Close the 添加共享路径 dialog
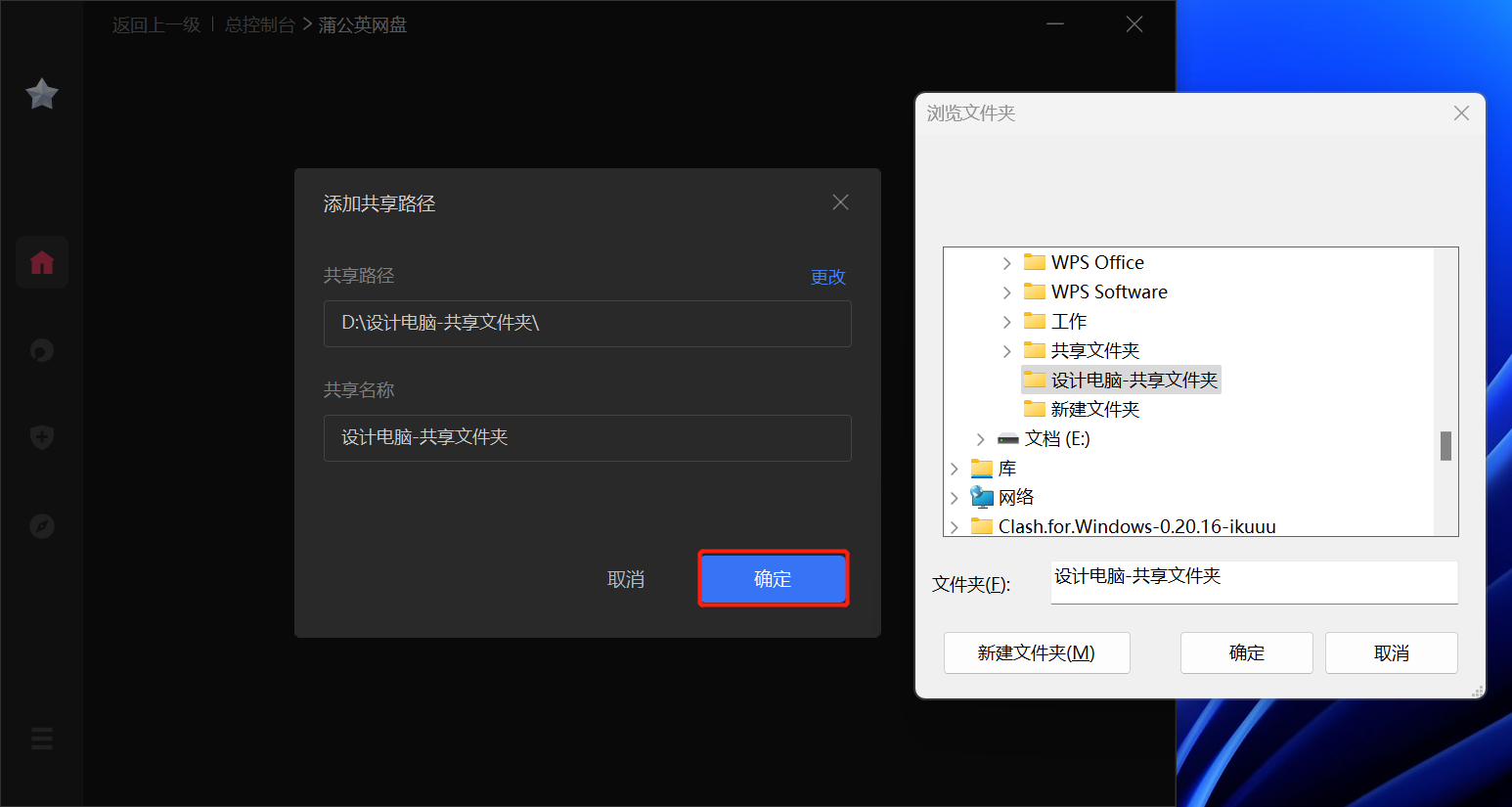 [x=840, y=202]
